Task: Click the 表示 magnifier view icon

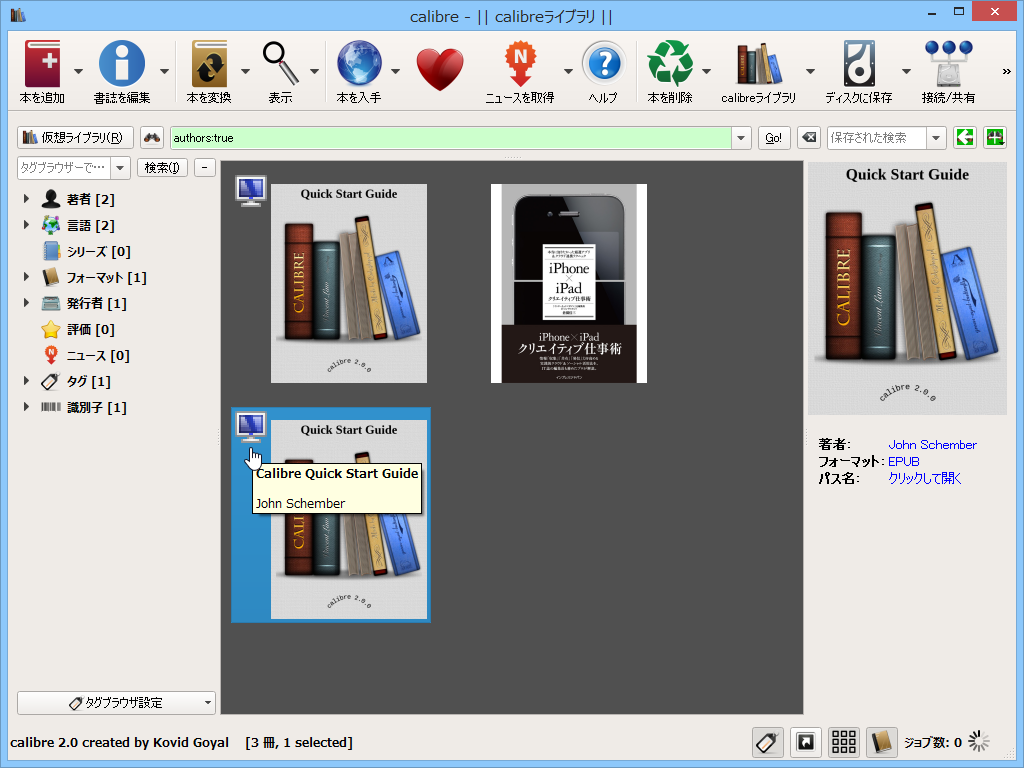Action: point(281,64)
